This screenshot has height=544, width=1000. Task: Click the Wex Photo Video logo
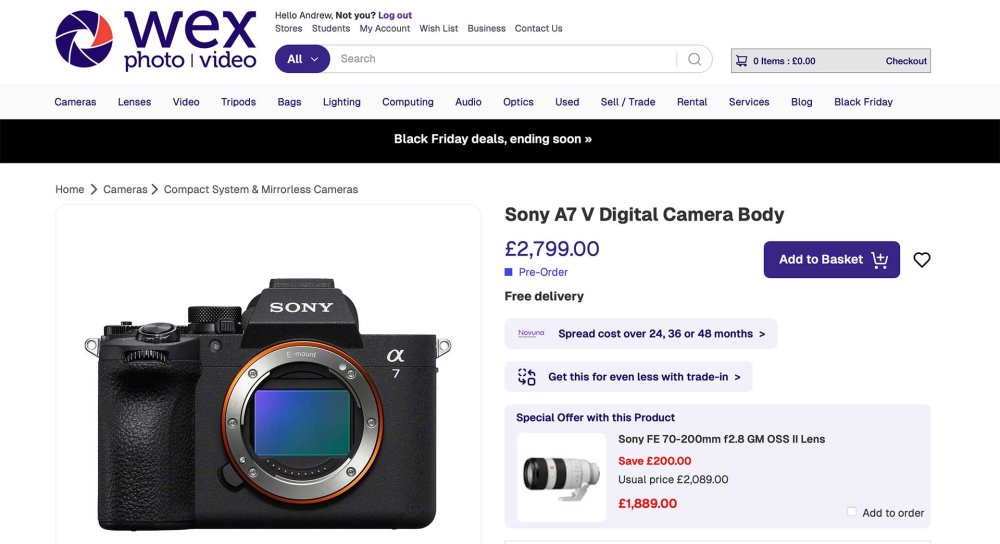156,40
